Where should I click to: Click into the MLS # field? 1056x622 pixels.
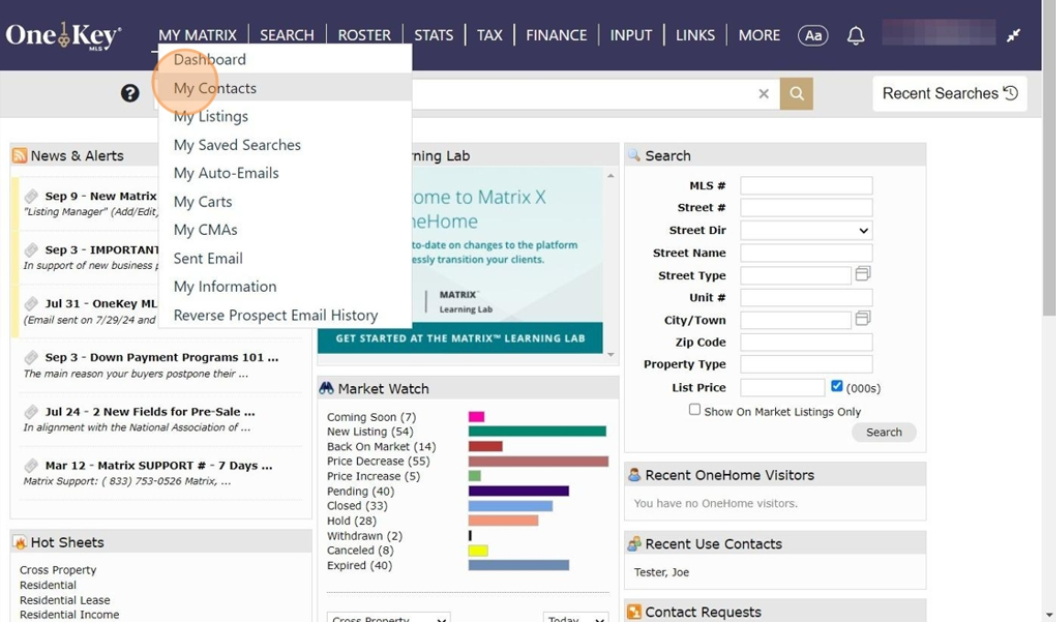pos(806,185)
